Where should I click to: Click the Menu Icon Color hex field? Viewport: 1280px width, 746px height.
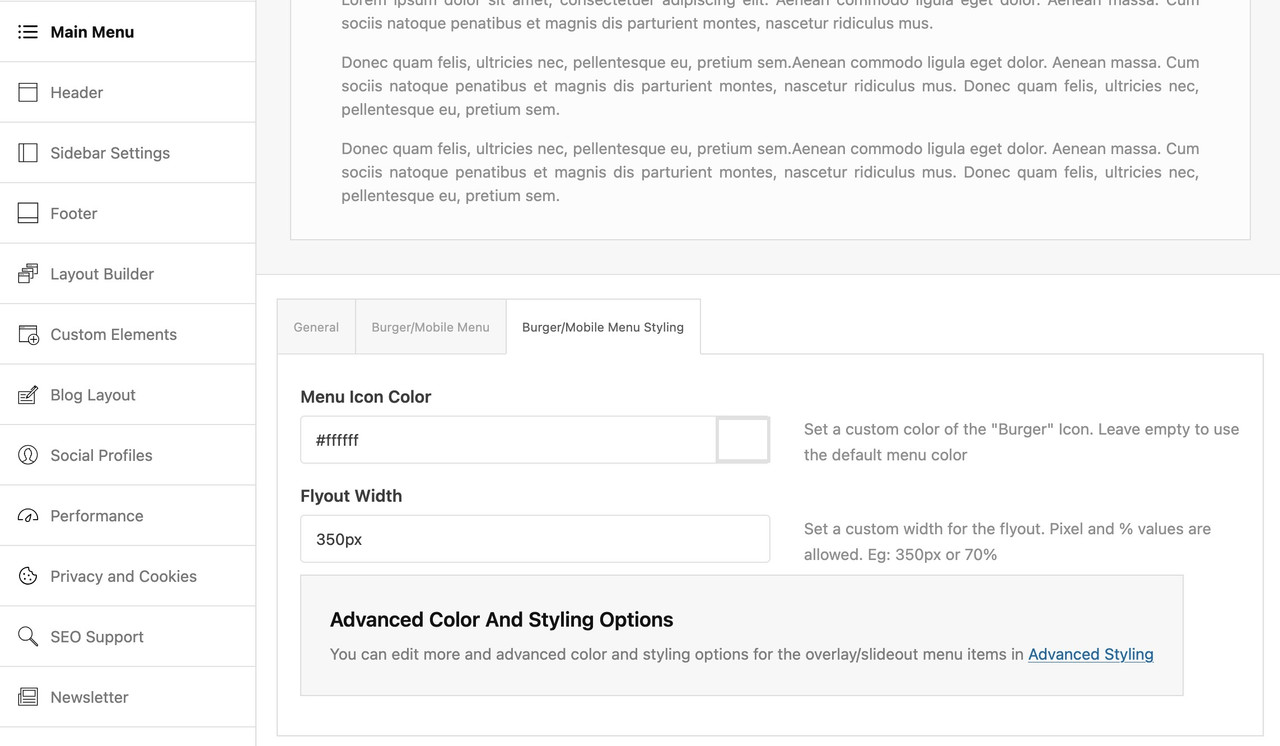point(508,440)
